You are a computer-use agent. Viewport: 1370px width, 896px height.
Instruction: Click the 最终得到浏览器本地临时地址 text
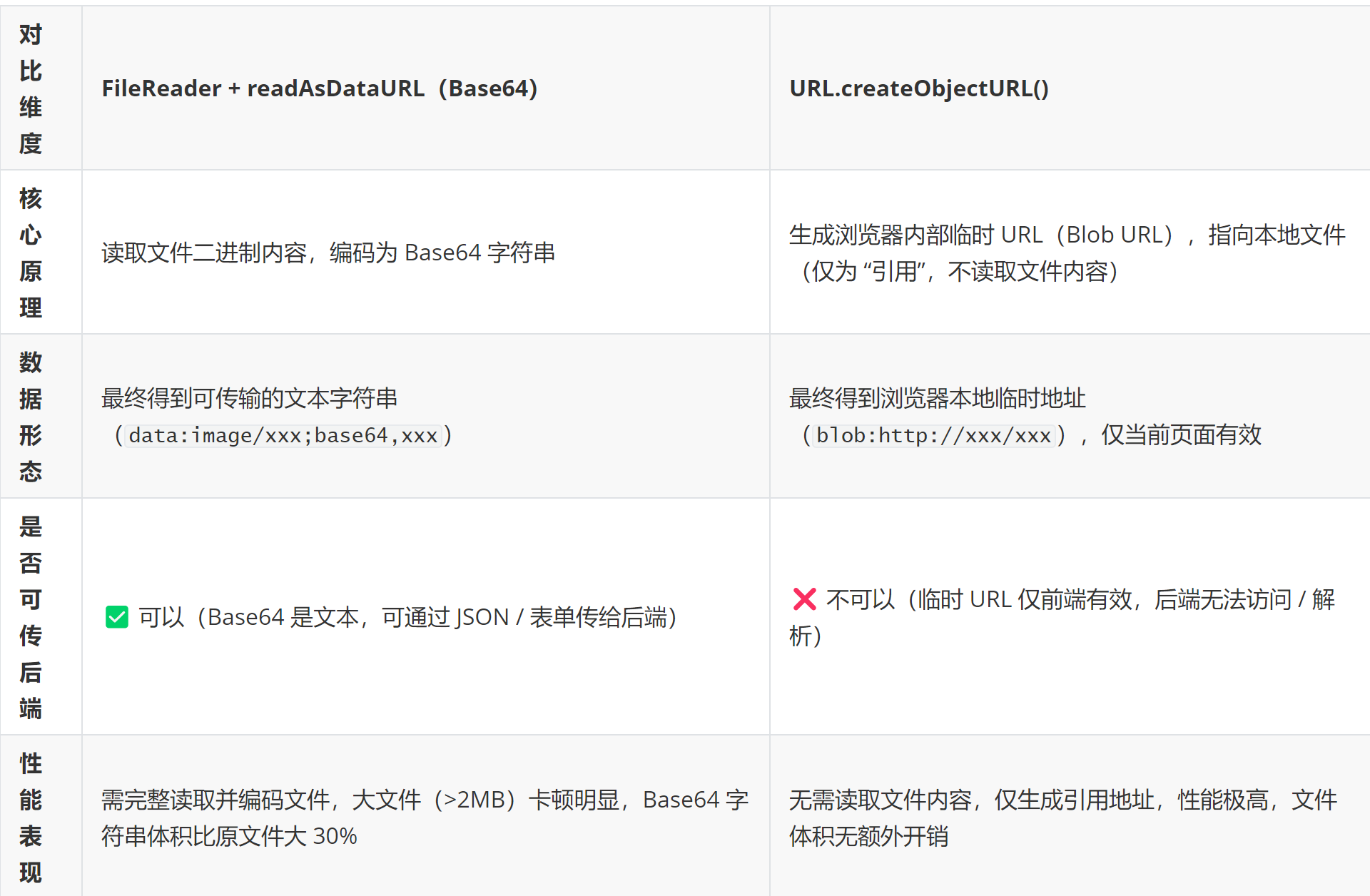click(937, 398)
